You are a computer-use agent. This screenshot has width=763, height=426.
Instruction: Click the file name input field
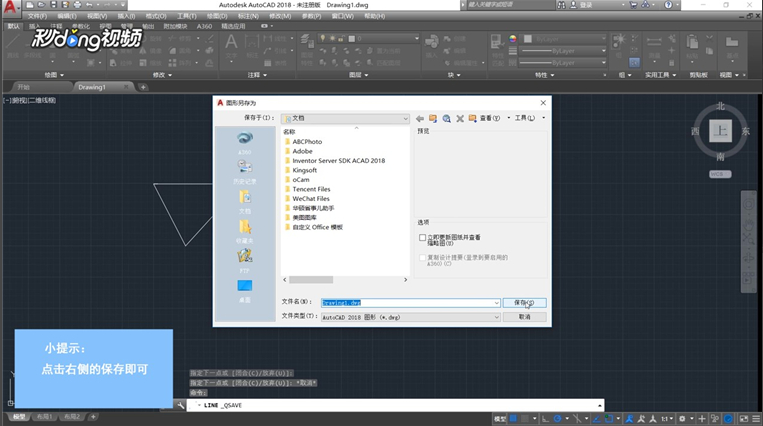(x=405, y=302)
